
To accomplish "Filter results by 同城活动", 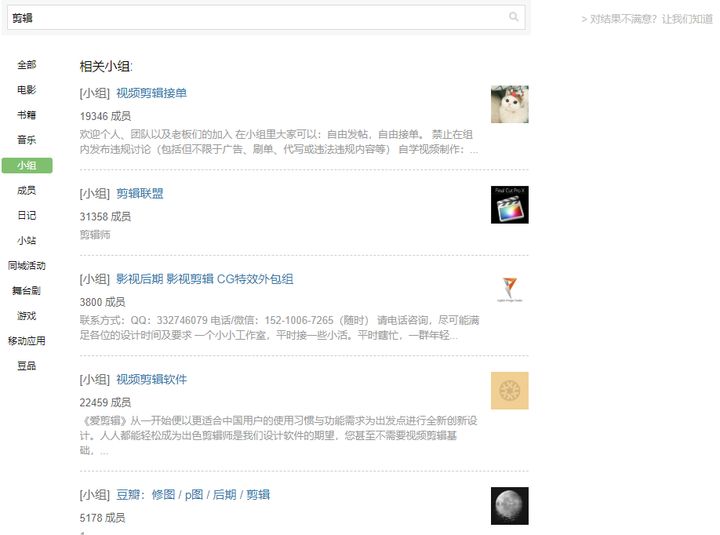I will pos(27,265).
